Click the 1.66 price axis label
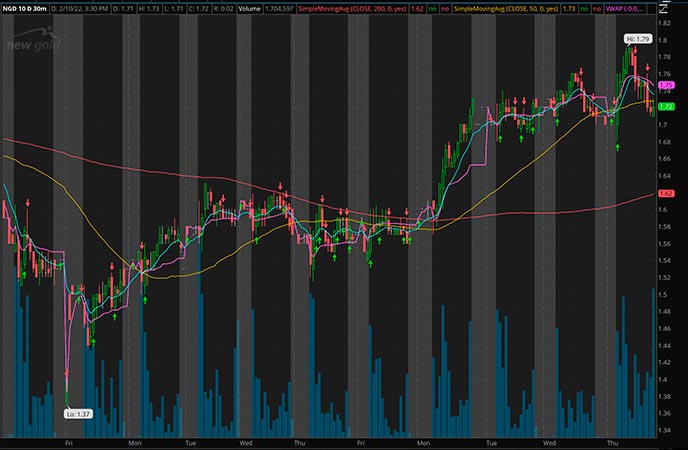 pos(664,159)
